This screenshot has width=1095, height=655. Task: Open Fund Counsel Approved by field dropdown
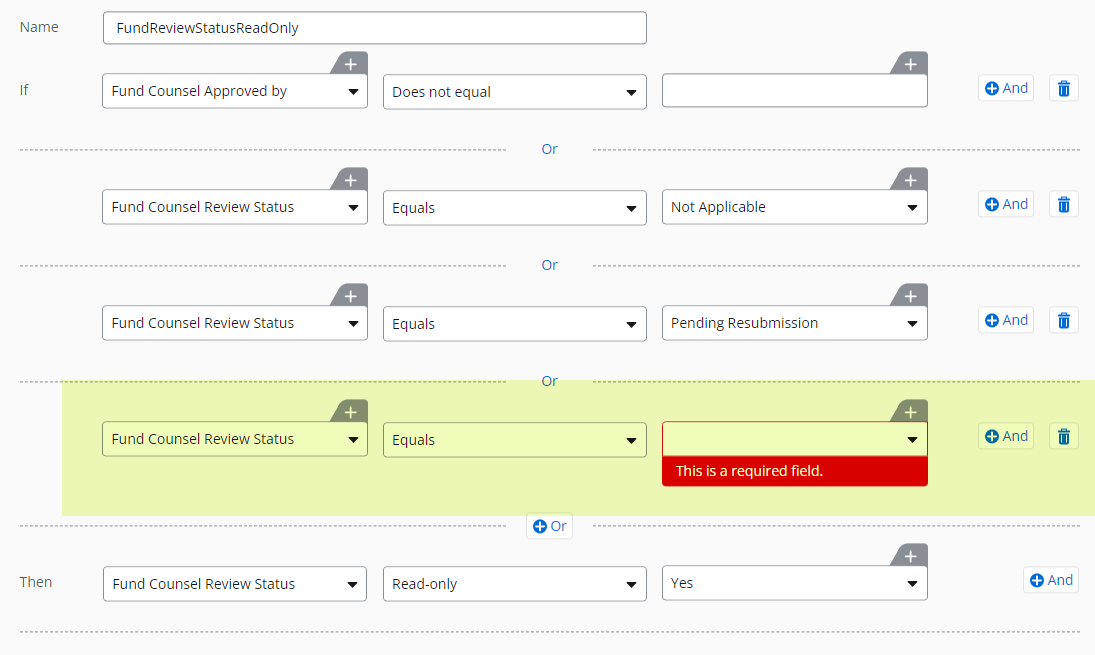[235, 91]
